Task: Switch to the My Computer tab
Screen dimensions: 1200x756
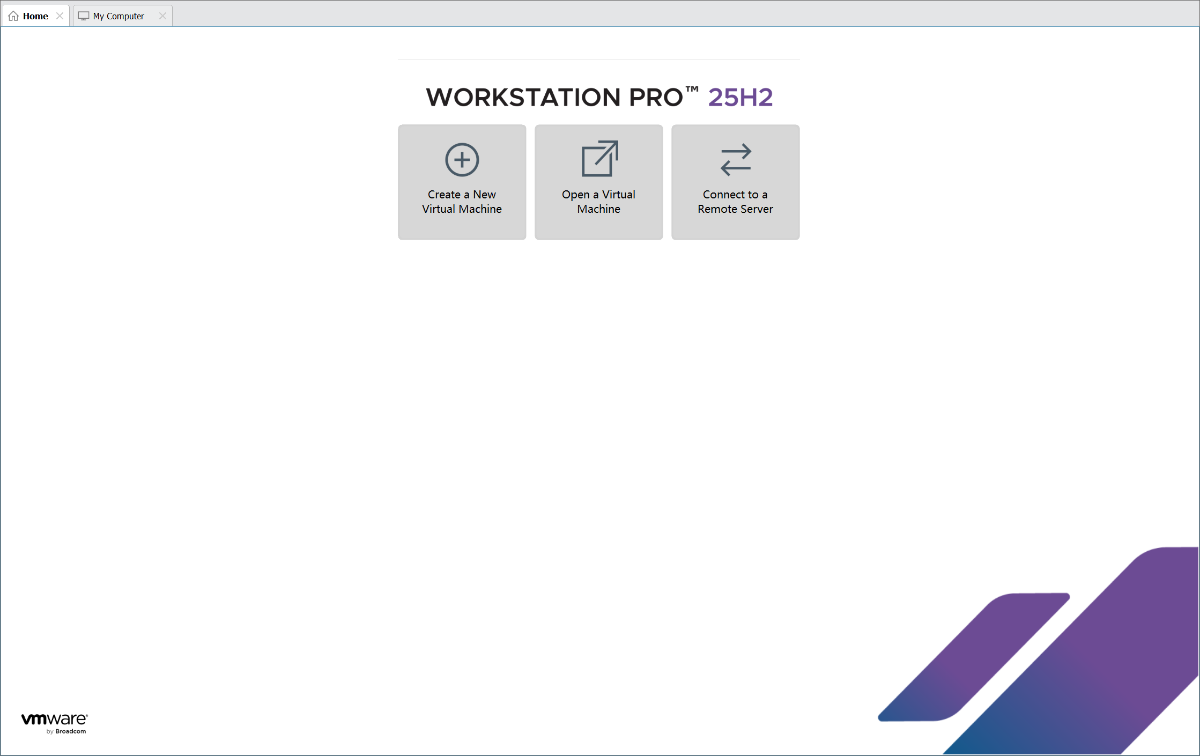Action: click(118, 16)
